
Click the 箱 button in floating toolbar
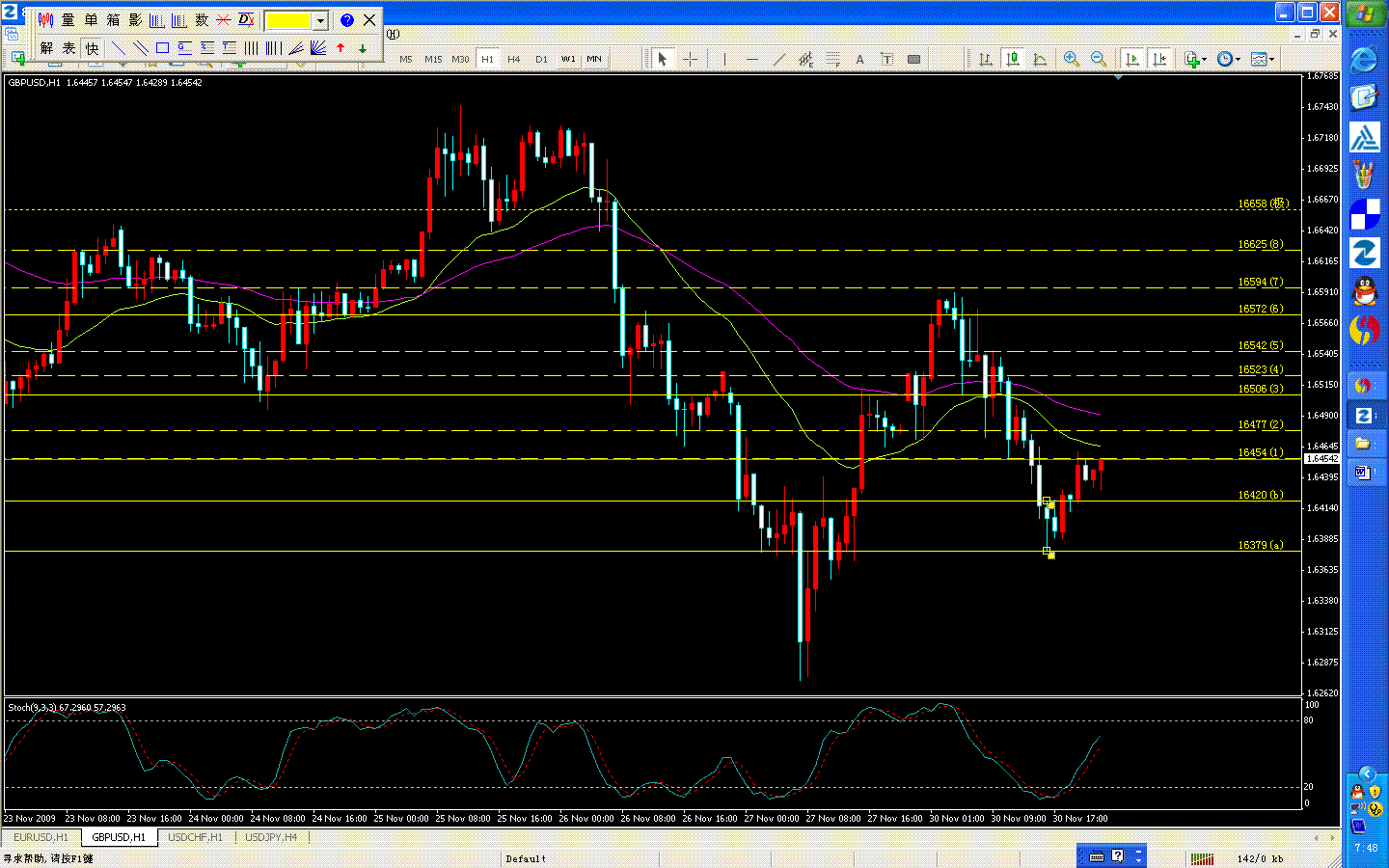tap(113, 19)
